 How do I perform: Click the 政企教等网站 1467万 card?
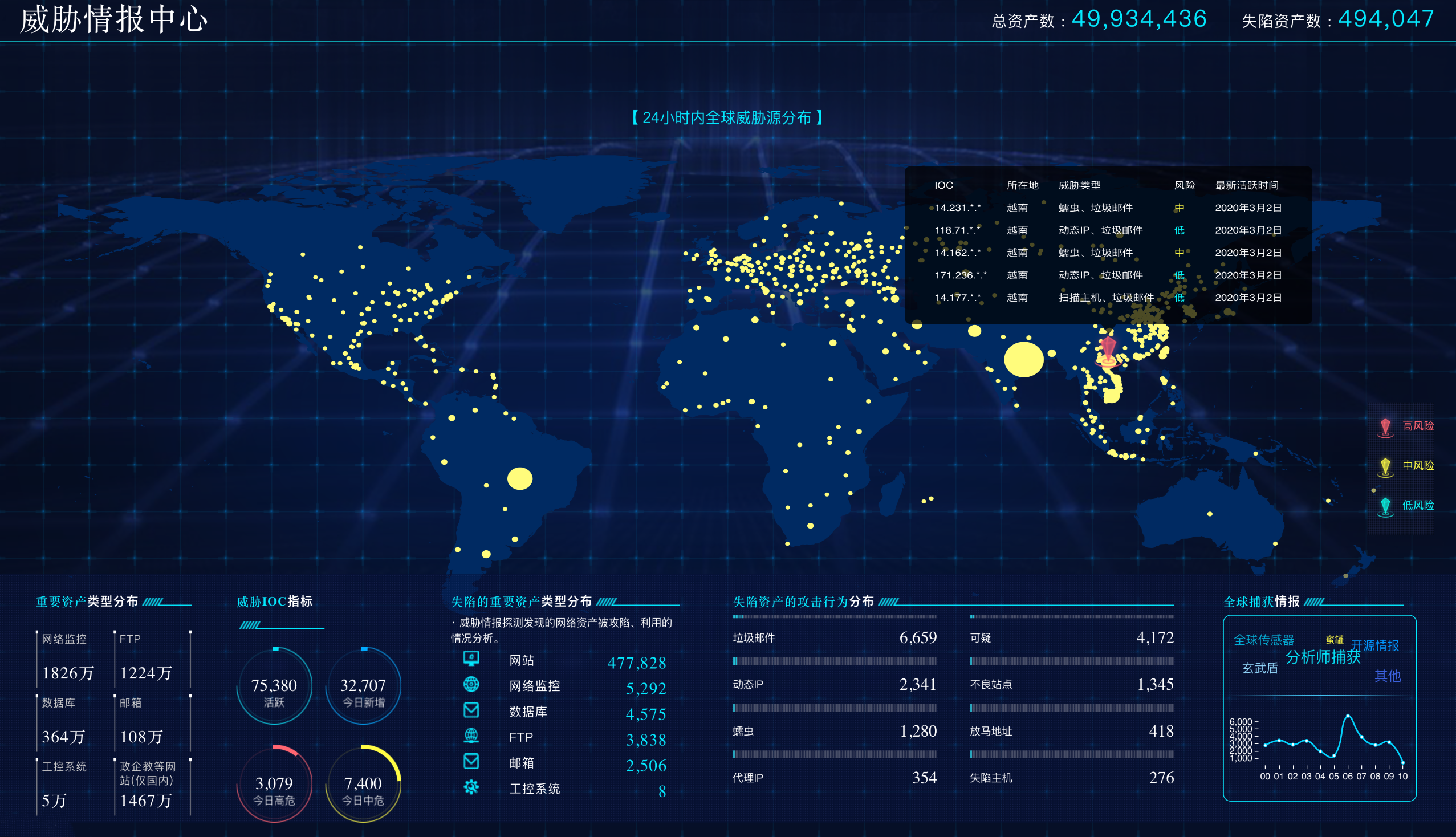152,786
